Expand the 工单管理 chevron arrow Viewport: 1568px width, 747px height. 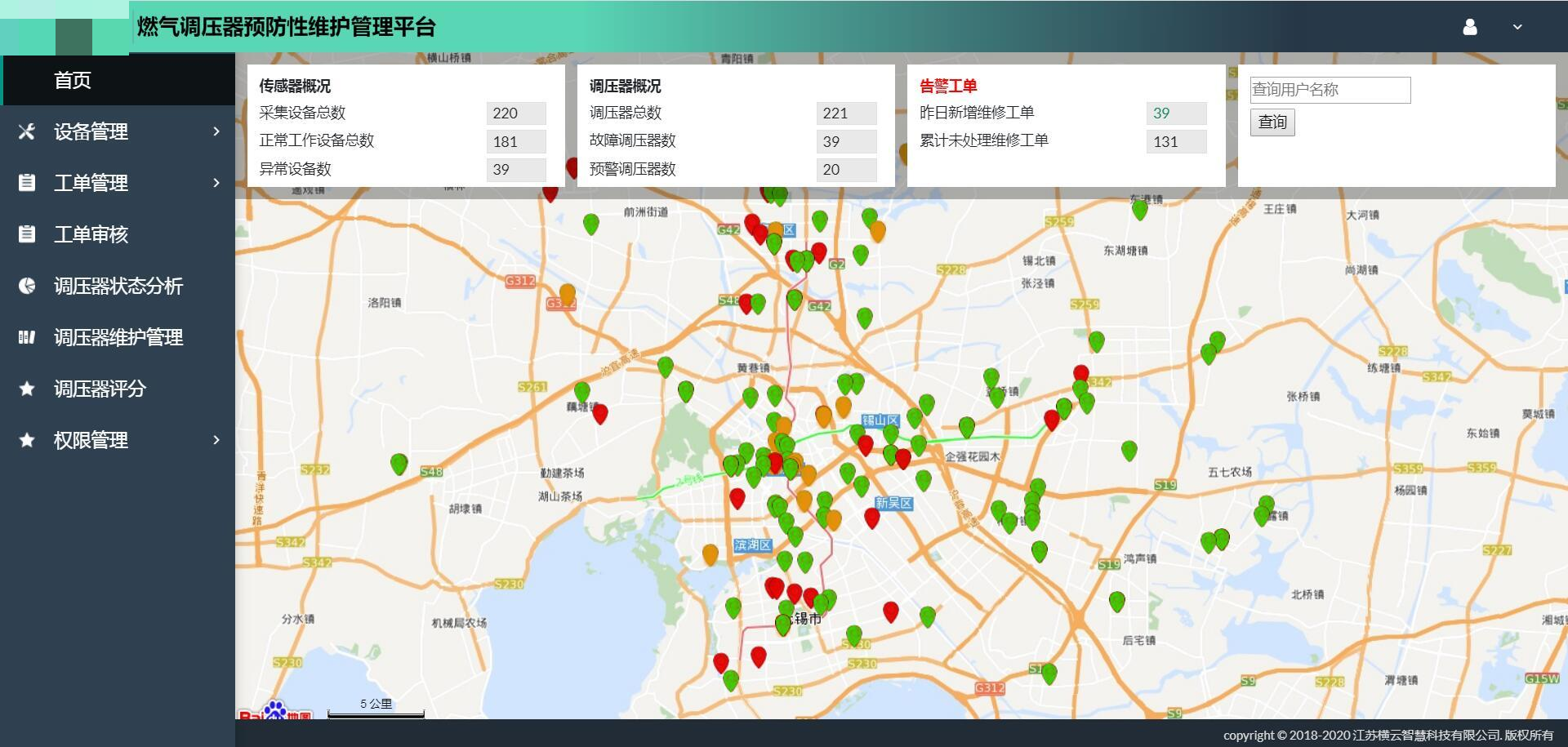tap(216, 183)
